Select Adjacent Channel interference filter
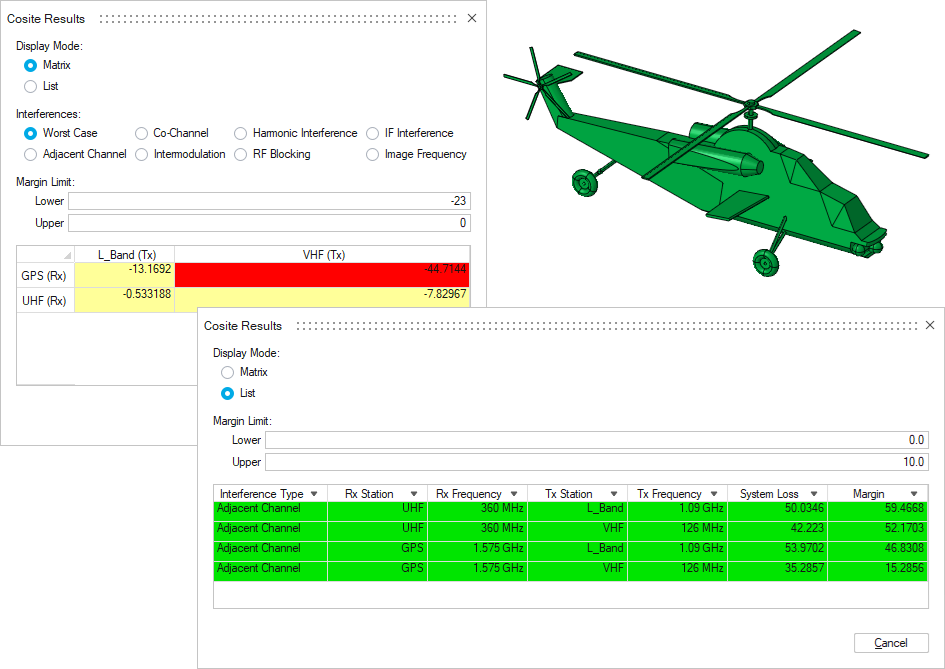Viewport: 945px width, 669px height. [x=31, y=154]
